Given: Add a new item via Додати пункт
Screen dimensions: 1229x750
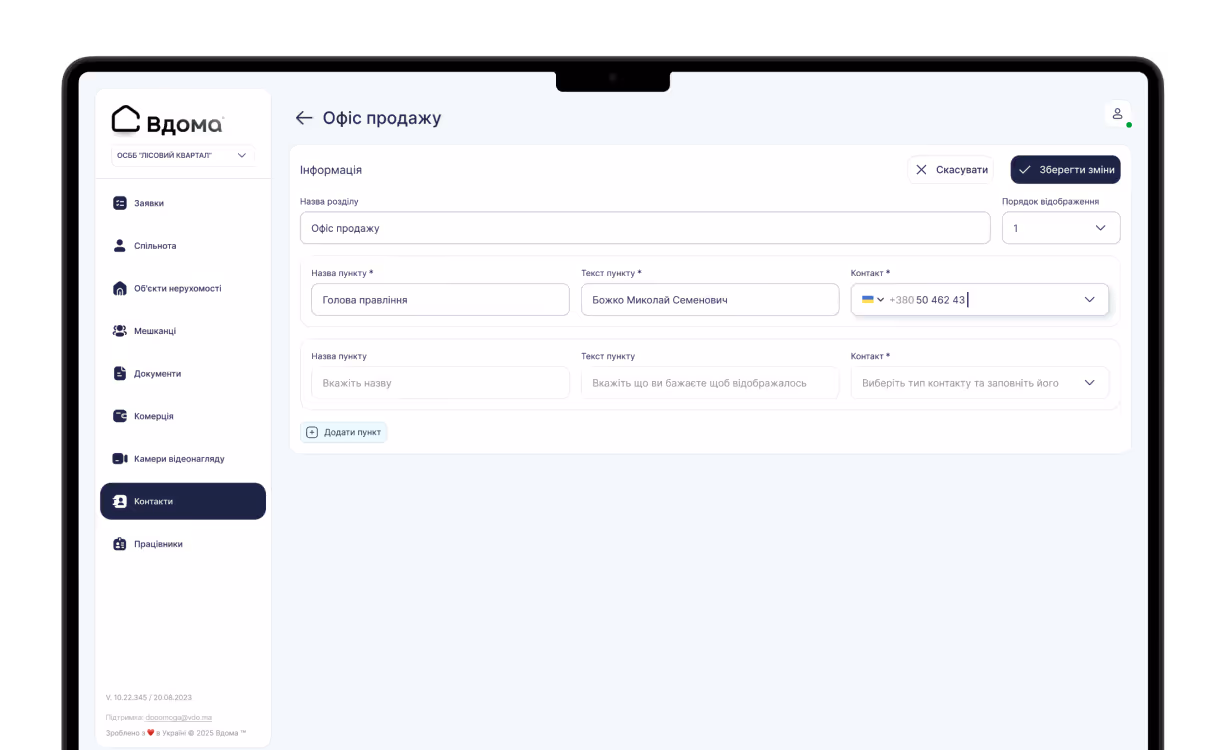Looking at the screenshot, I should 343,432.
